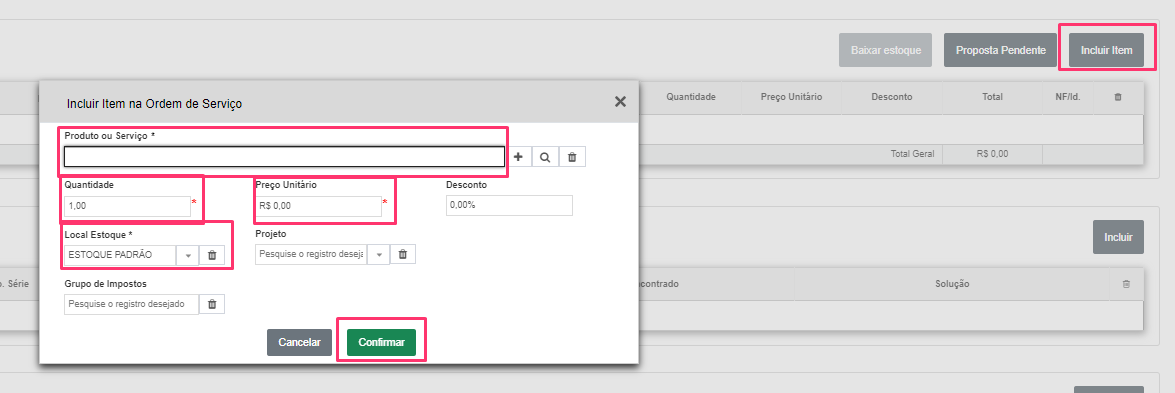
Task: Focus the Produto ou Serviço input field
Action: point(284,157)
